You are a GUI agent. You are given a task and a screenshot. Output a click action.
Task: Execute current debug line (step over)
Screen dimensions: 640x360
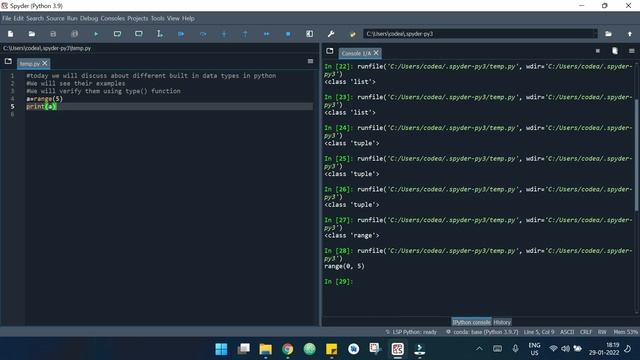[203, 34]
